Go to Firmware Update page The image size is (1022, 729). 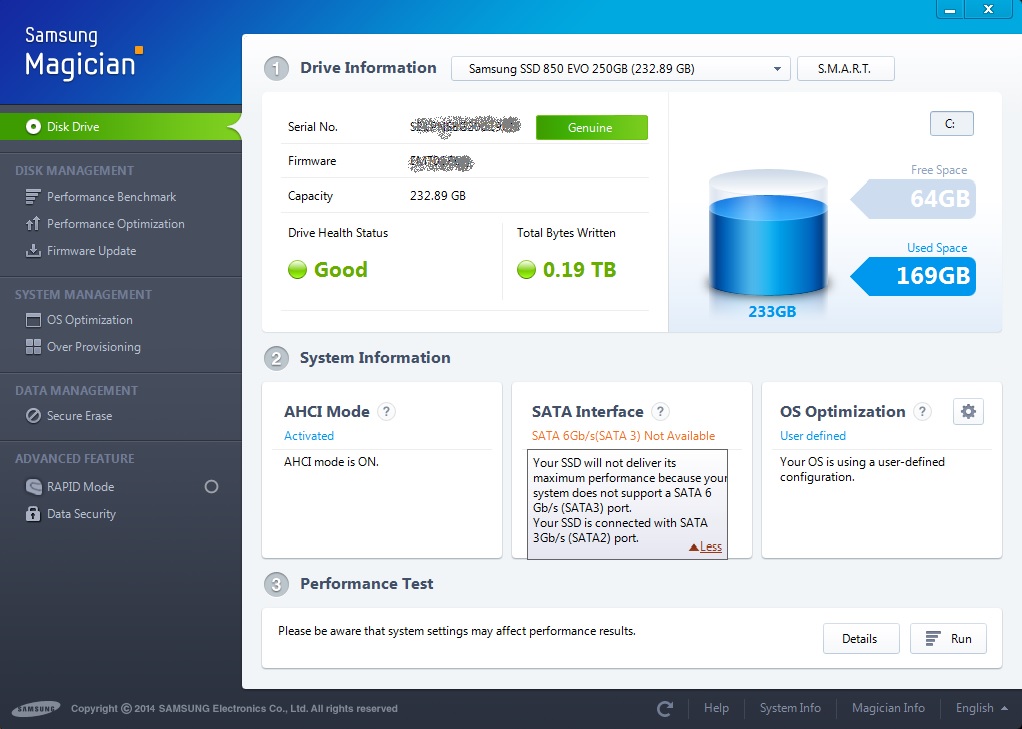tap(91, 251)
